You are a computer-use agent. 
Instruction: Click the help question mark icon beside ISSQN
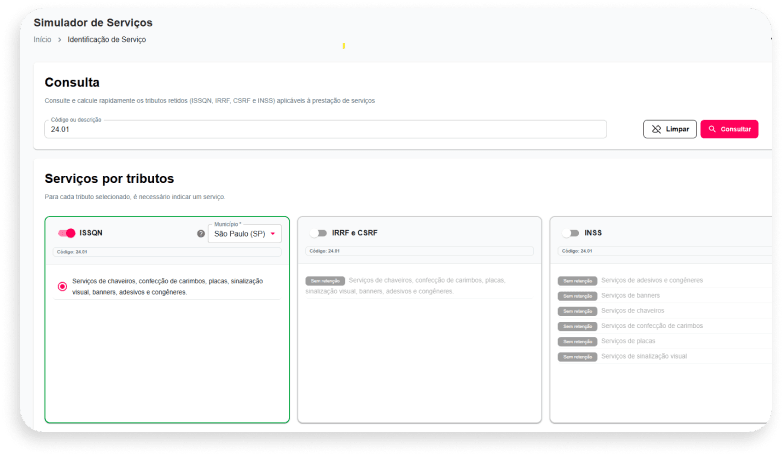click(x=201, y=234)
